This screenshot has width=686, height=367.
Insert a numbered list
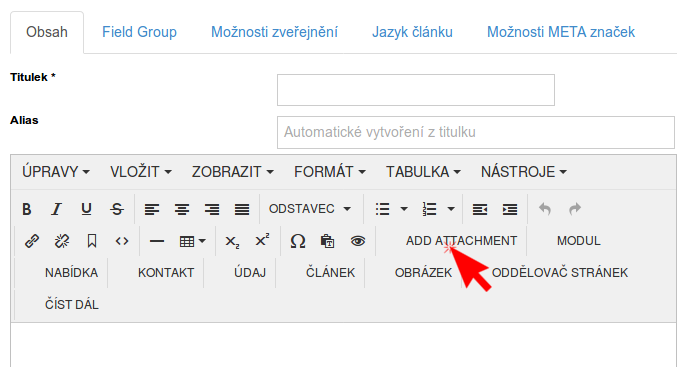(429, 209)
